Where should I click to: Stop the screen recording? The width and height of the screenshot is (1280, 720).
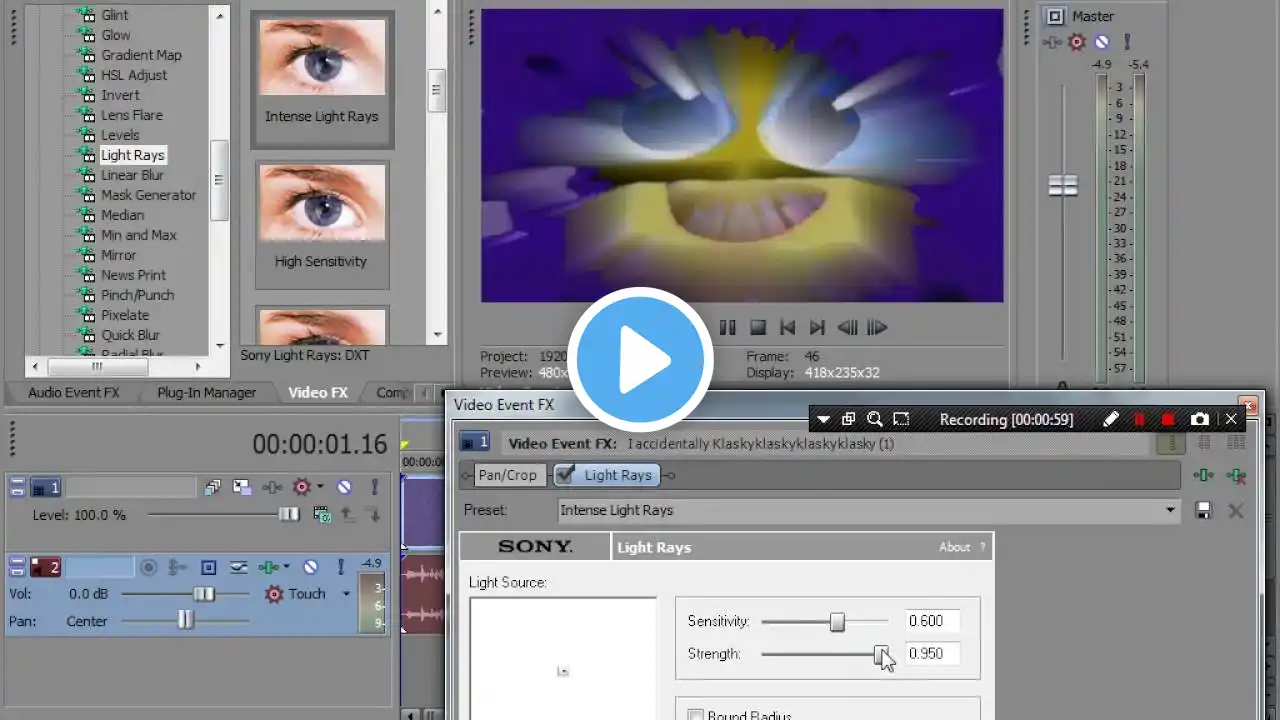1168,419
